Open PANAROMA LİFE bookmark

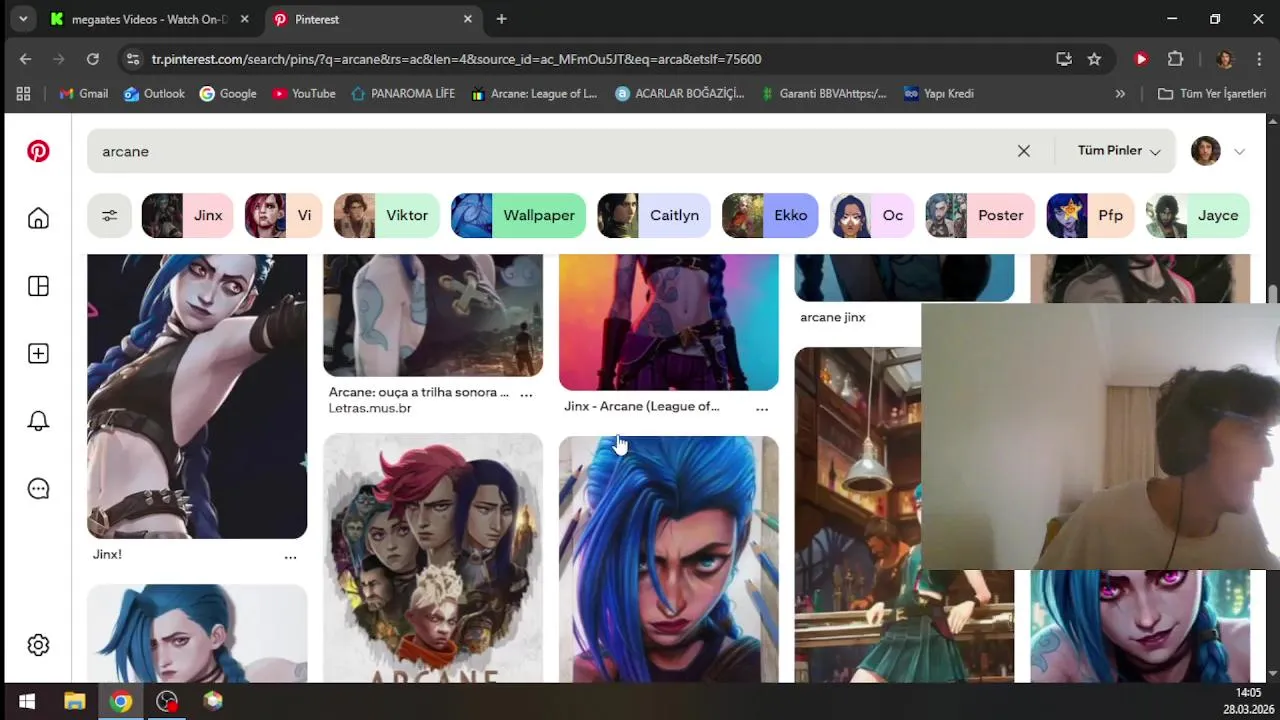[x=403, y=93]
